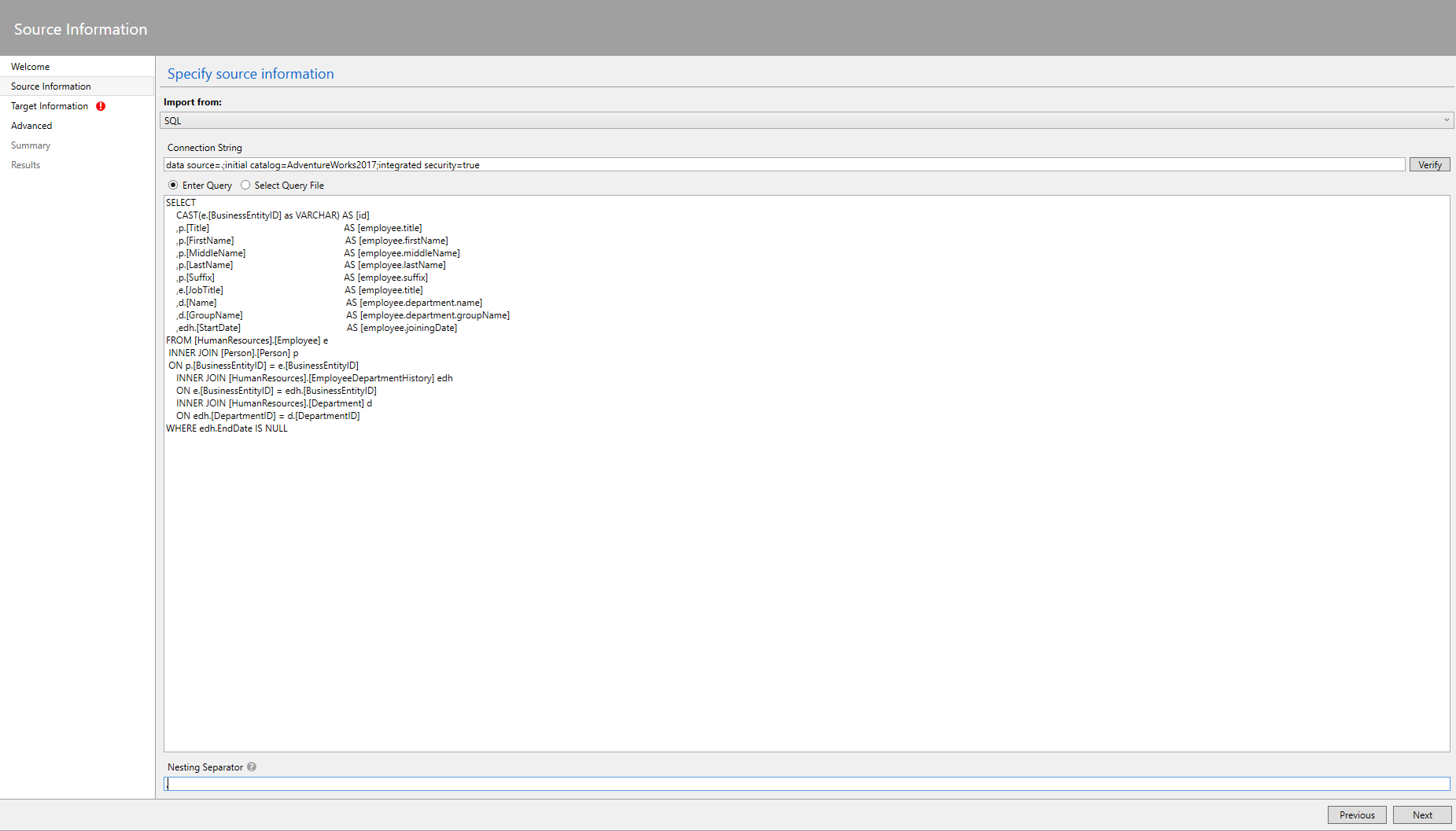Image resolution: width=1456 pixels, height=831 pixels.
Task: Click the red error icon beside Target Information
Action: 101,106
